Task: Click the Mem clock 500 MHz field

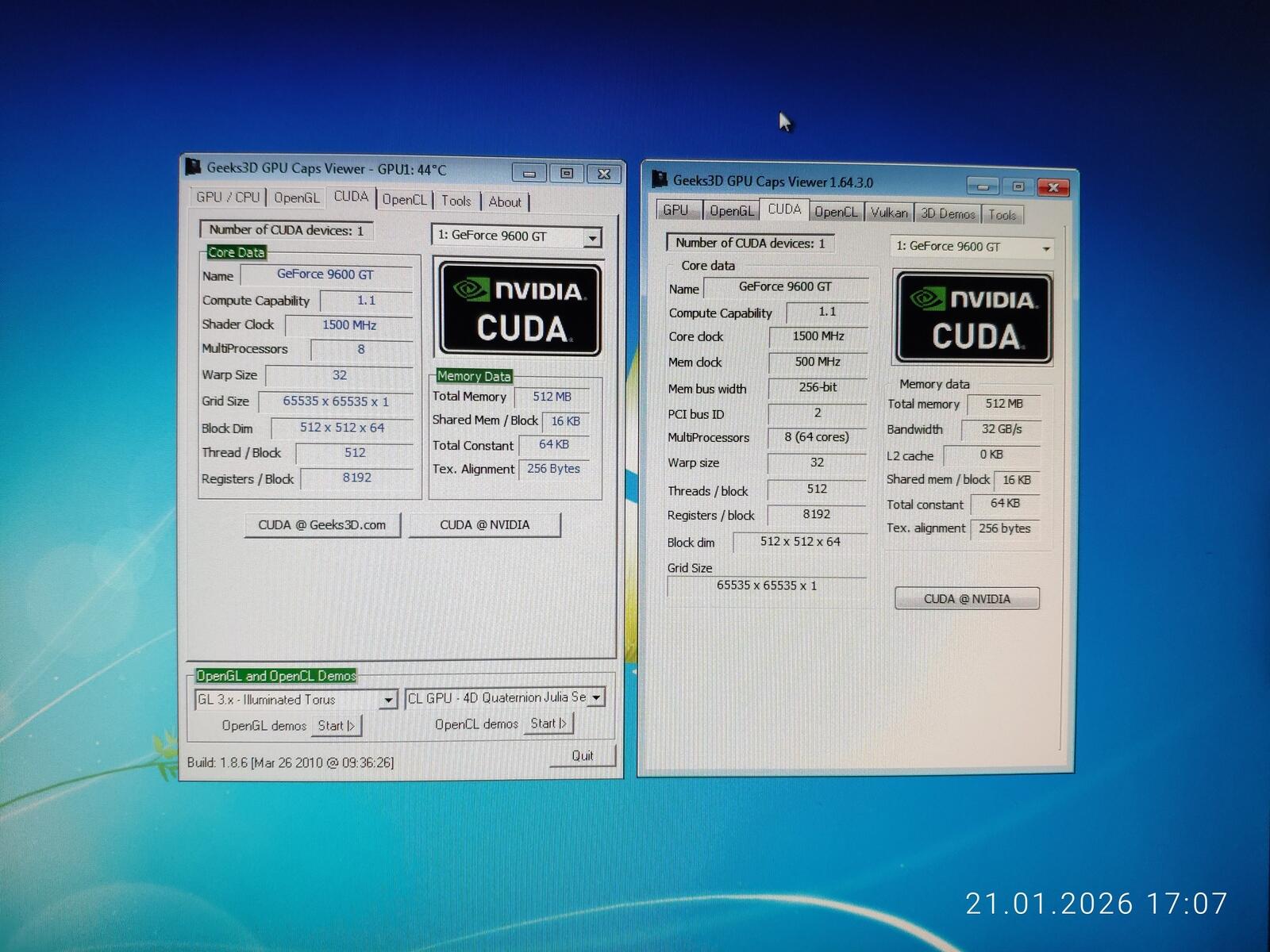Action: [x=818, y=362]
